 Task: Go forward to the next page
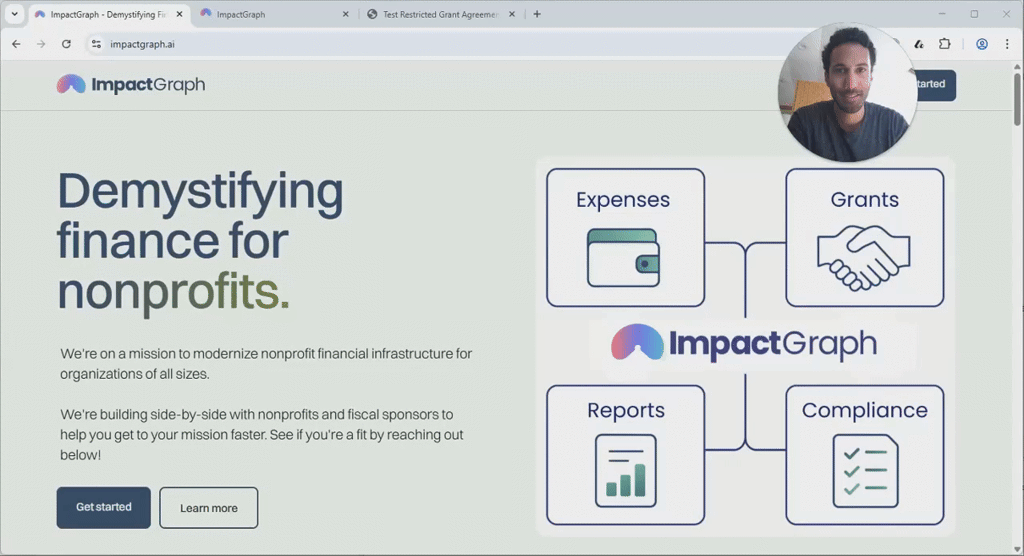[41, 44]
